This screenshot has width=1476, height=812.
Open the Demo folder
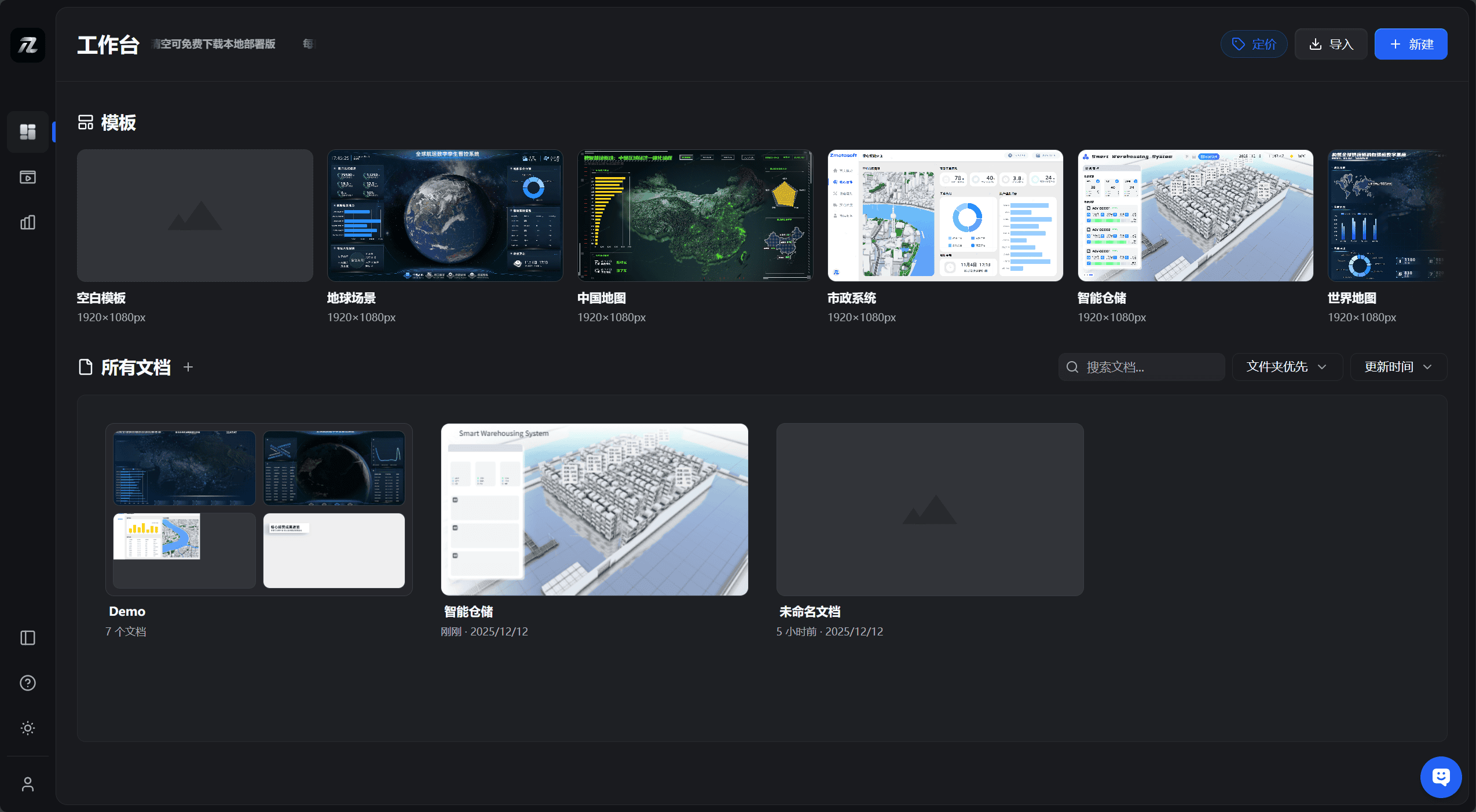pos(259,509)
